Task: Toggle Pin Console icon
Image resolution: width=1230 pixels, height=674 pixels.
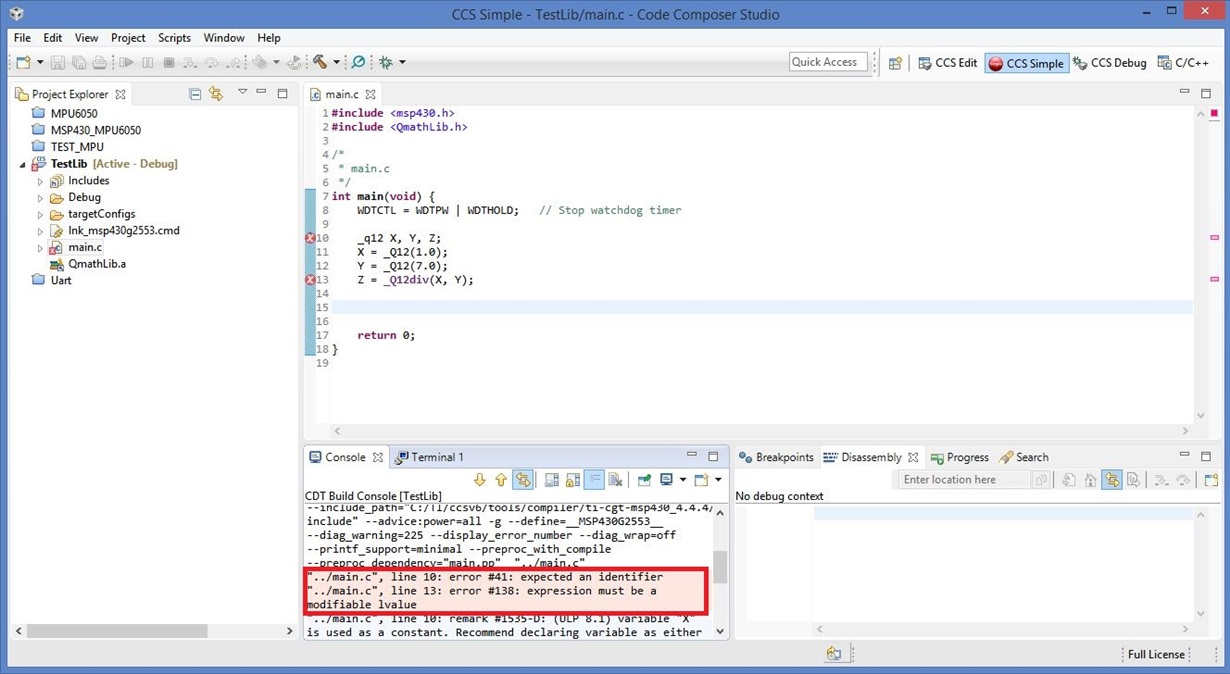Action: tap(644, 480)
